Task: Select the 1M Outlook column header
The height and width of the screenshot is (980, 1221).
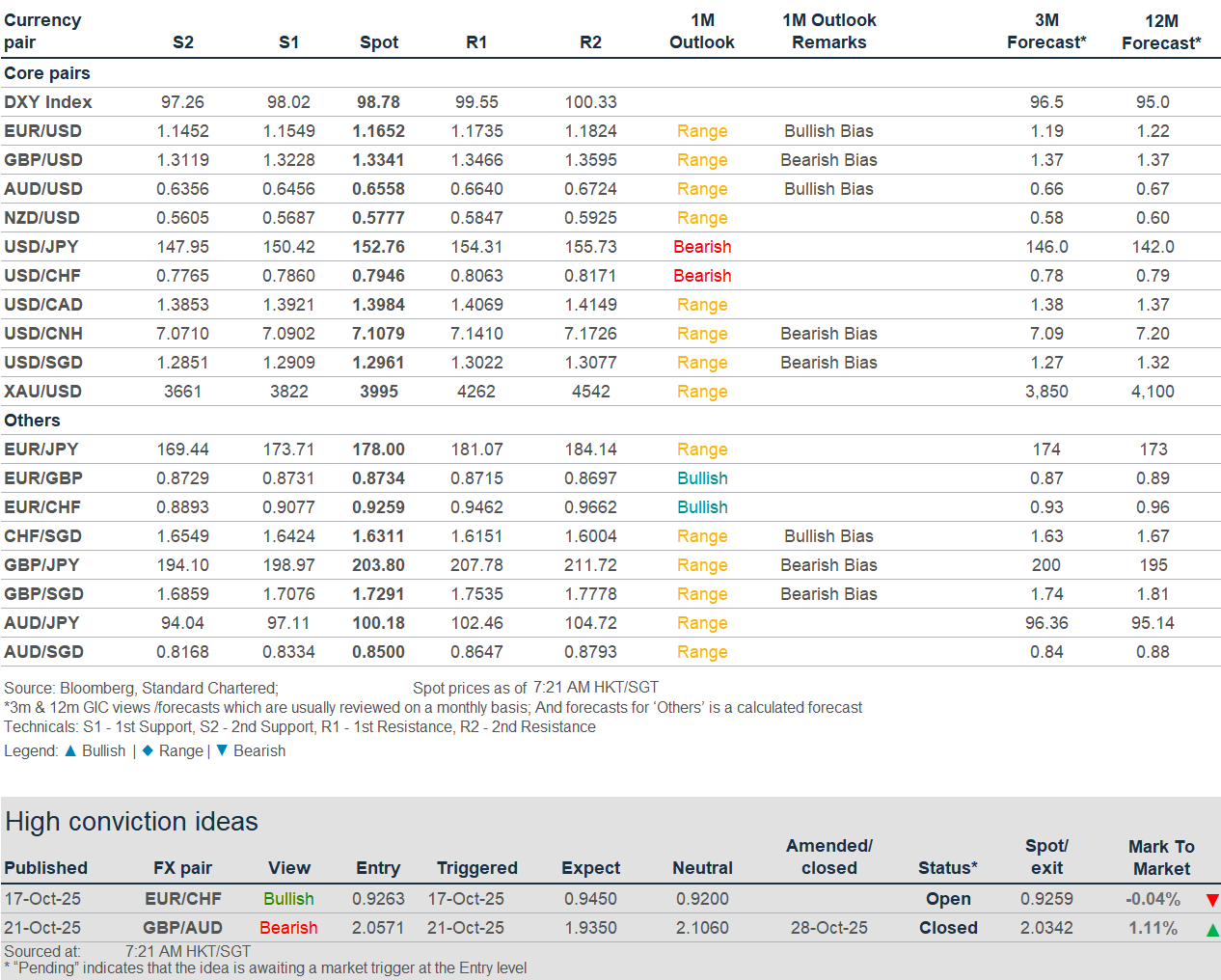Action: [x=701, y=31]
